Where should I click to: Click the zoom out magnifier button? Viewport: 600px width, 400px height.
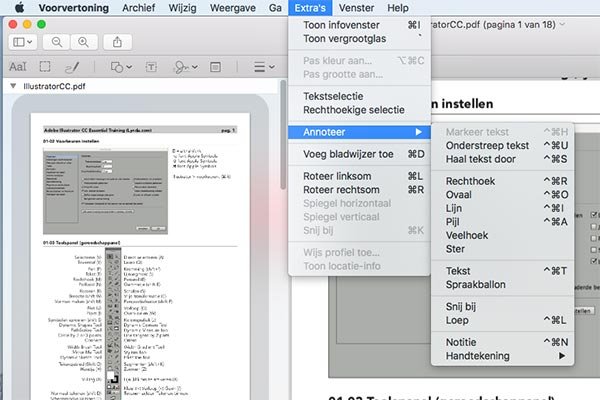(x=56, y=42)
